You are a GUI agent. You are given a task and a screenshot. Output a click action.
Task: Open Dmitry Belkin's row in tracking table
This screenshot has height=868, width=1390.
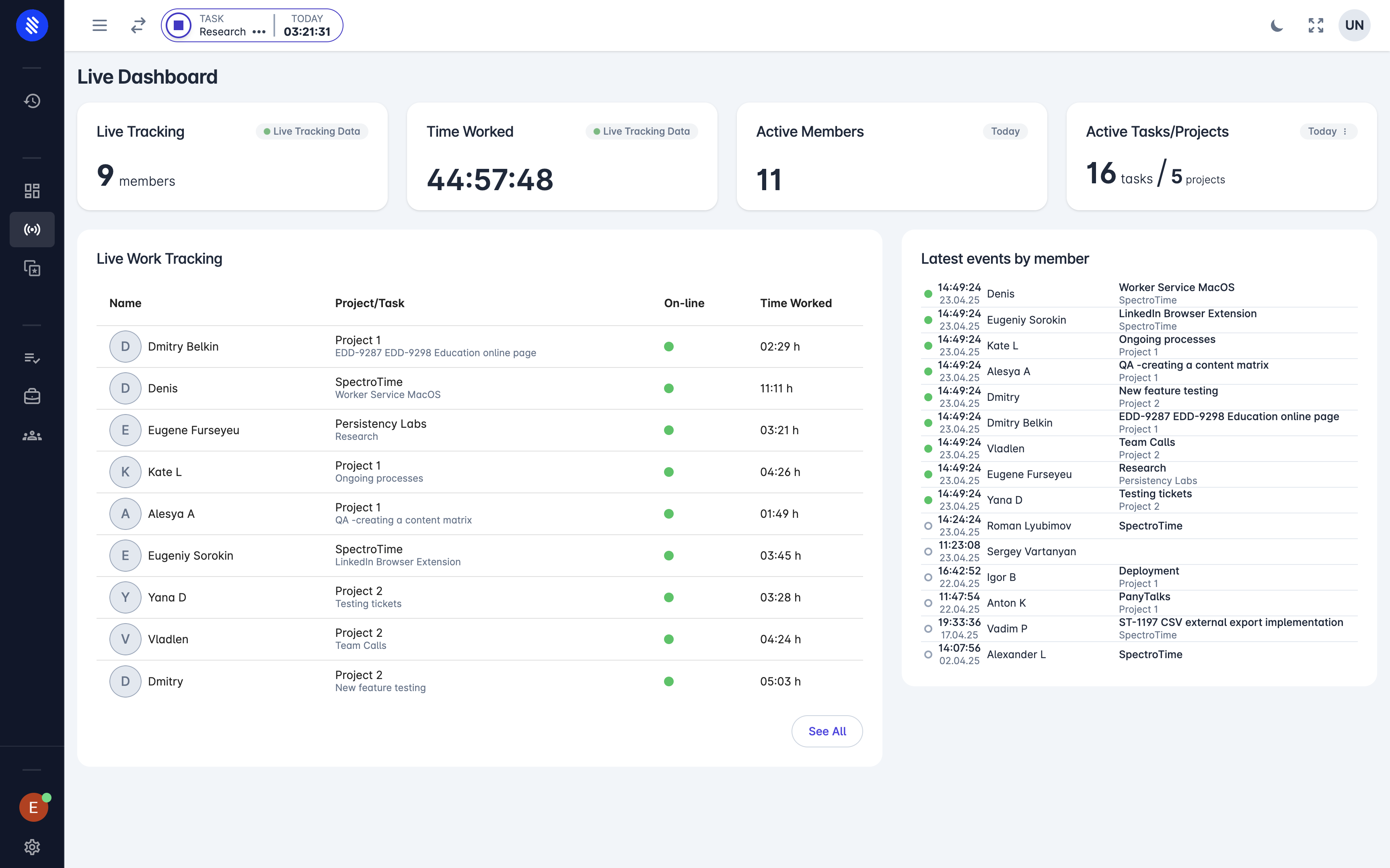[183, 347]
